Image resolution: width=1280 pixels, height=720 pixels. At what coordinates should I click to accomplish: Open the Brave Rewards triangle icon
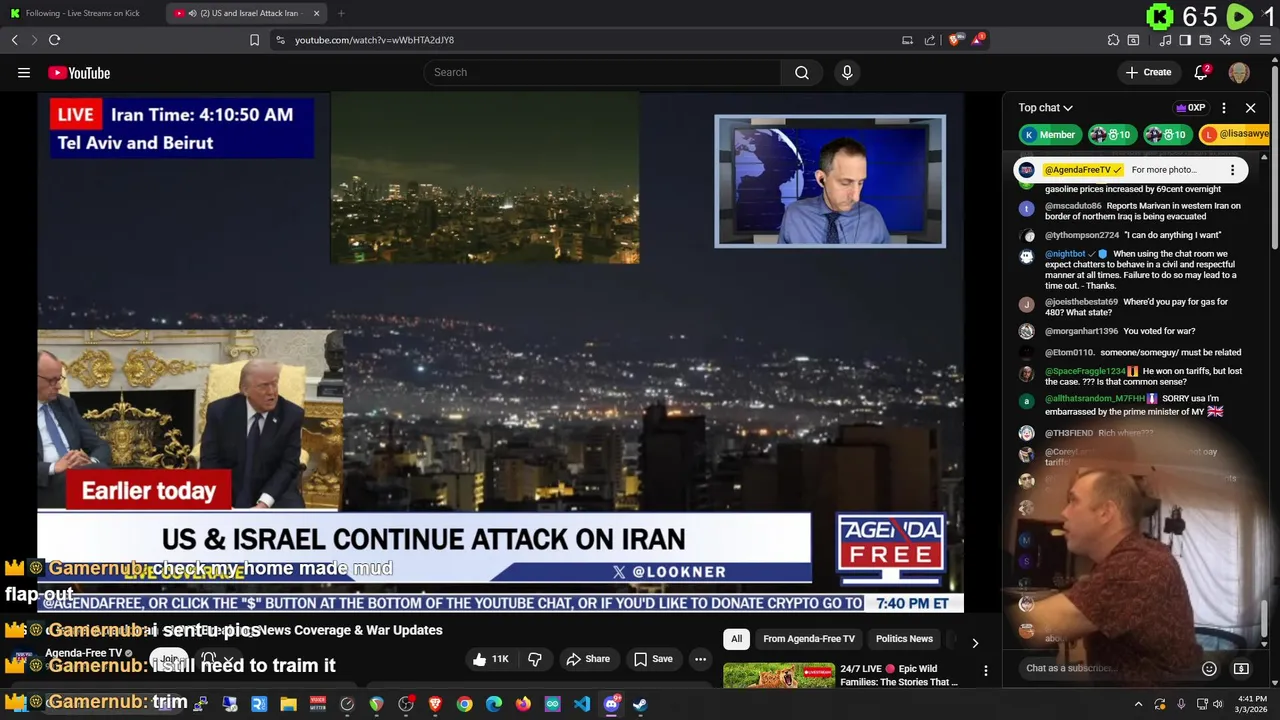tap(979, 40)
